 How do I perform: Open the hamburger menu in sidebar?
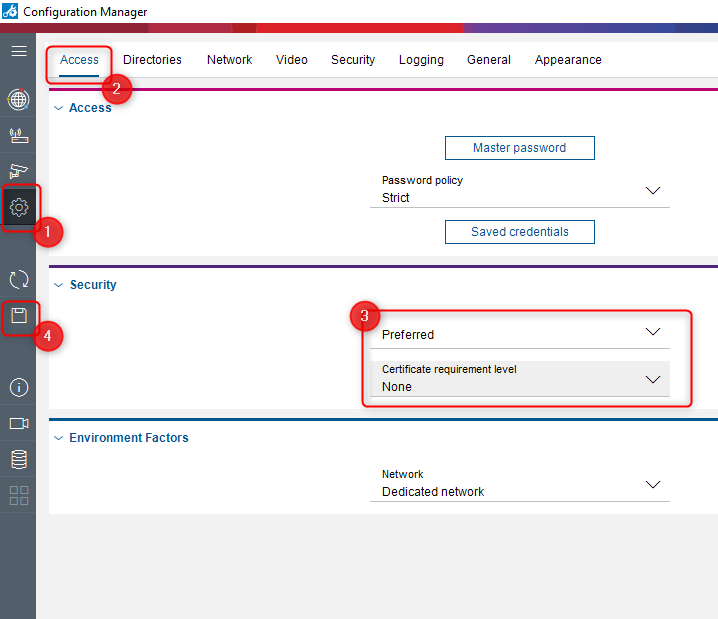coord(18,50)
